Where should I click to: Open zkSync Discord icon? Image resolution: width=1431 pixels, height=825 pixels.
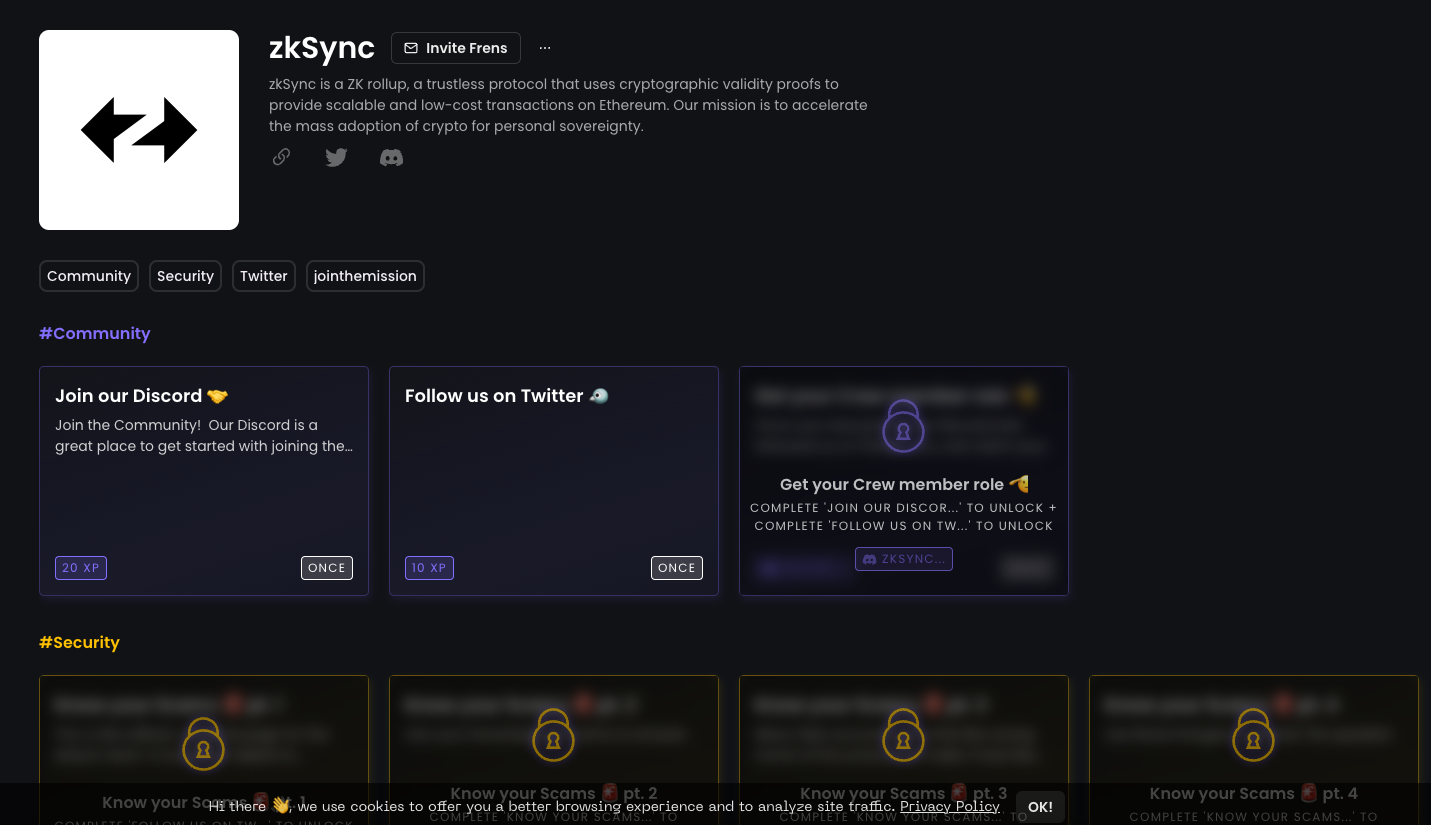coord(392,157)
